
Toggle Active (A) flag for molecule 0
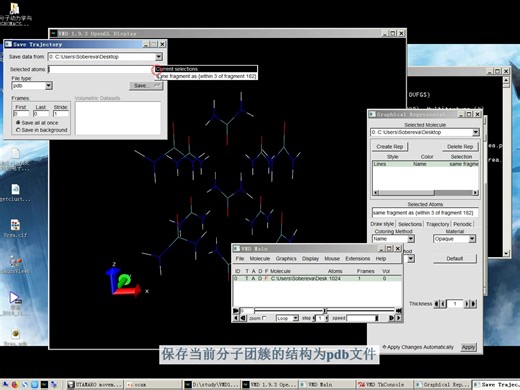pos(253,278)
